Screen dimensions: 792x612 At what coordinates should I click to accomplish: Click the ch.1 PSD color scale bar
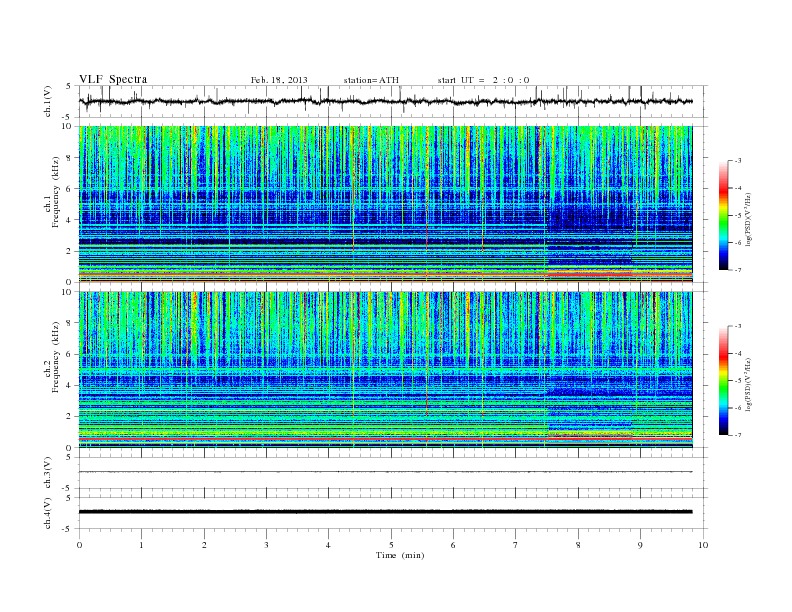coord(723,215)
